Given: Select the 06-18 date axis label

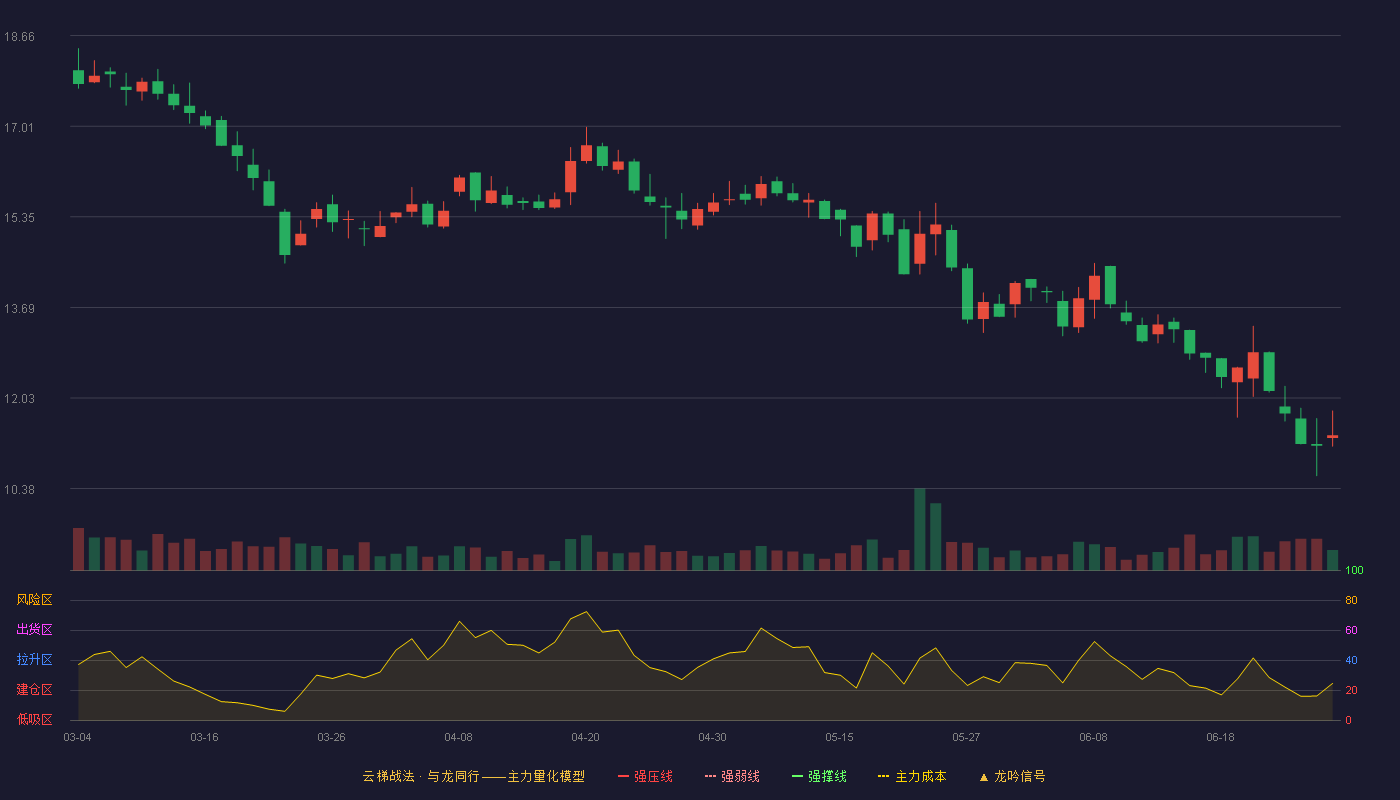Looking at the screenshot, I should pyautogui.click(x=1221, y=737).
